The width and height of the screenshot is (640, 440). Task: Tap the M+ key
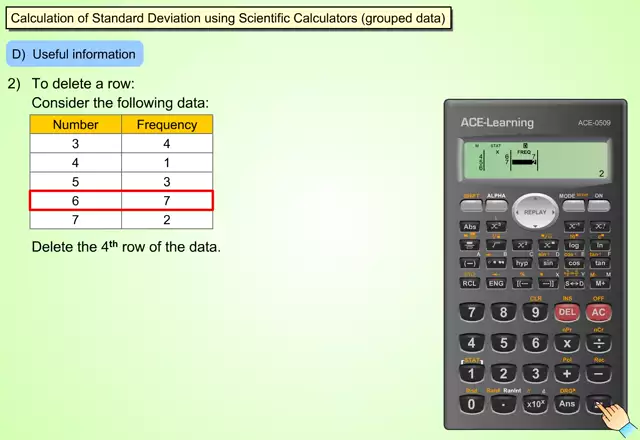pos(600,283)
